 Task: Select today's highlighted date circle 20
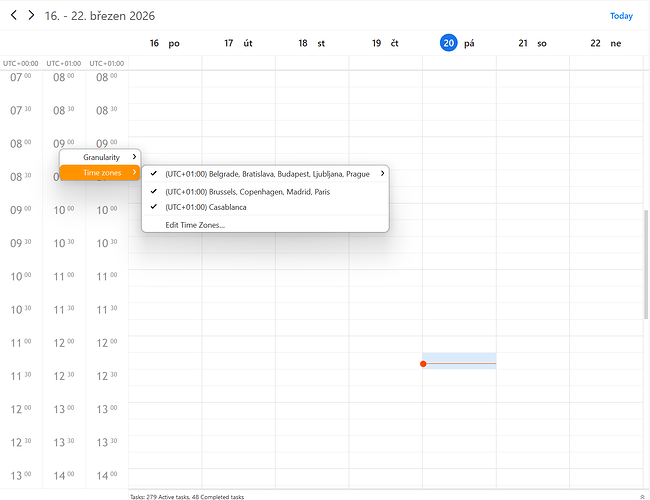tap(448, 43)
